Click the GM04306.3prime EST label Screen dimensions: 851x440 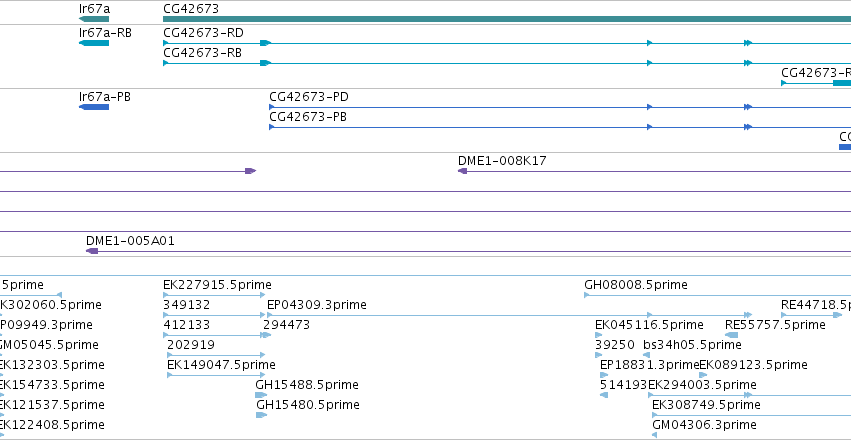click(x=704, y=425)
